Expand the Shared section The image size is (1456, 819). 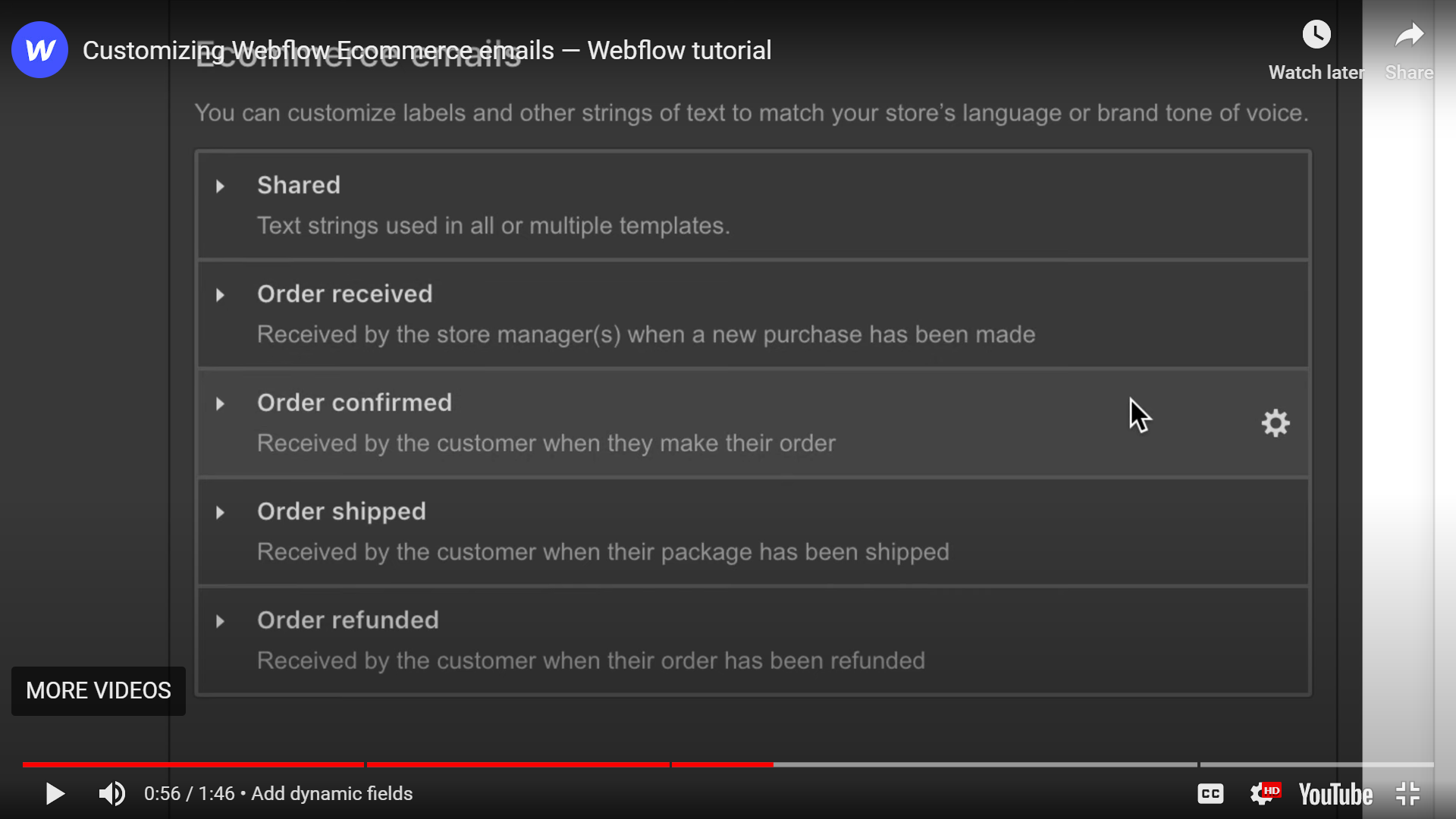click(220, 186)
